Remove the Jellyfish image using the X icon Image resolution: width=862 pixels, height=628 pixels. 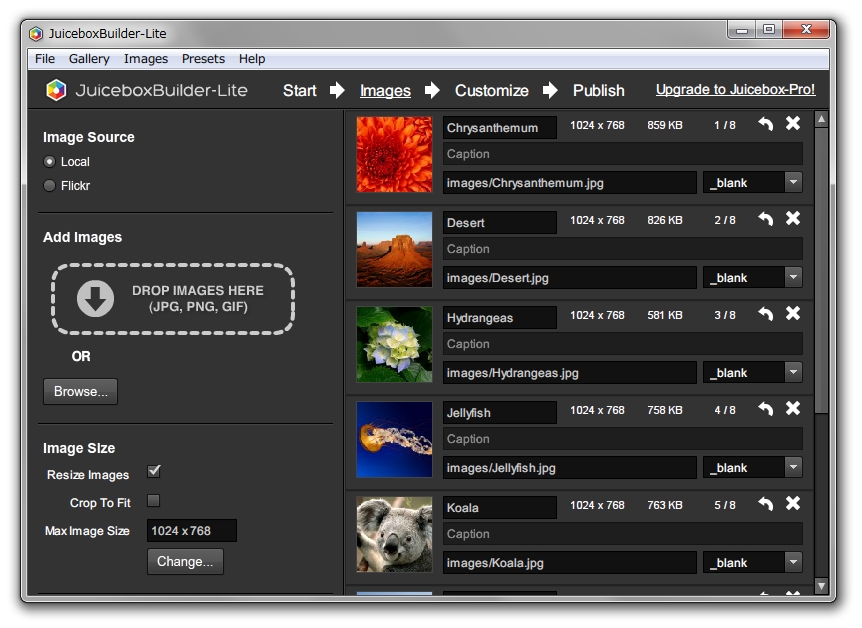795,408
